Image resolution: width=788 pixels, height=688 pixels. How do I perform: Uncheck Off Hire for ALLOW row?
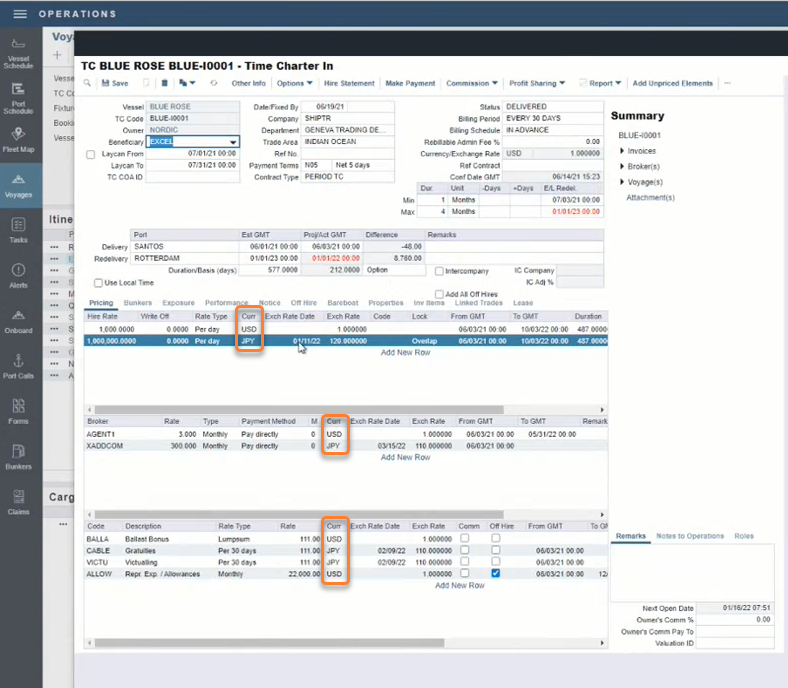pyautogui.click(x=496, y=573)
